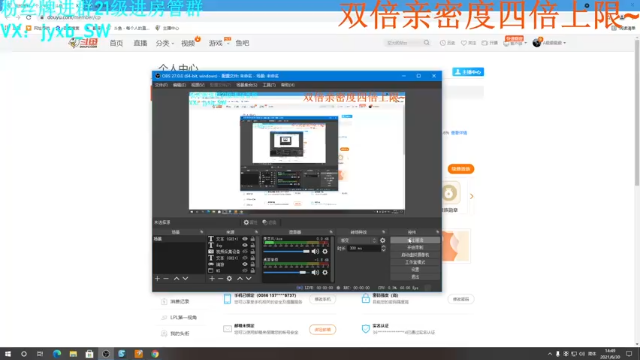Open 关注 follows in Douyu header

click(x=468, y=42)
